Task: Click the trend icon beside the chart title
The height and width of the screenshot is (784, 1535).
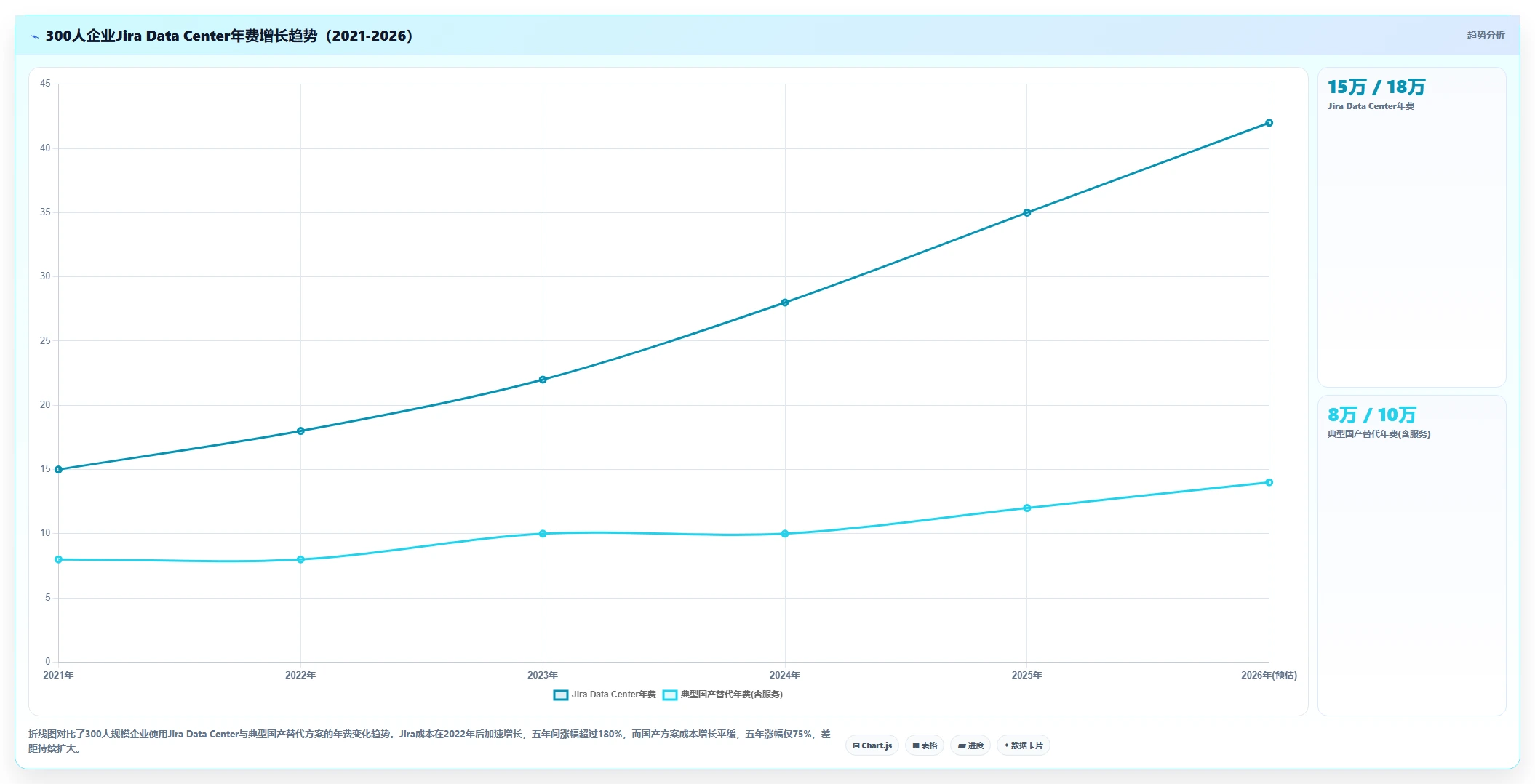Action: [x=34, y=36]
